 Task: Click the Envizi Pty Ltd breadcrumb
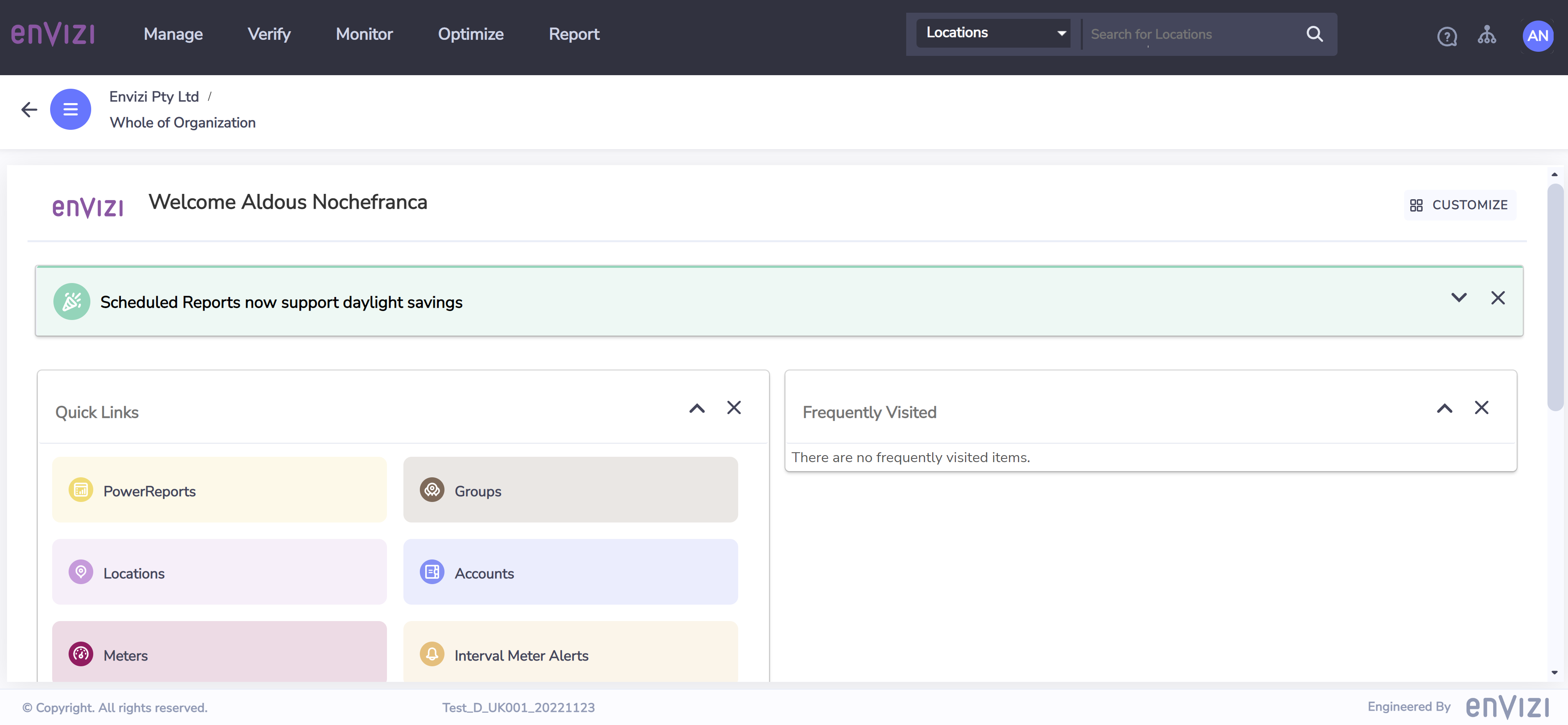154,97
